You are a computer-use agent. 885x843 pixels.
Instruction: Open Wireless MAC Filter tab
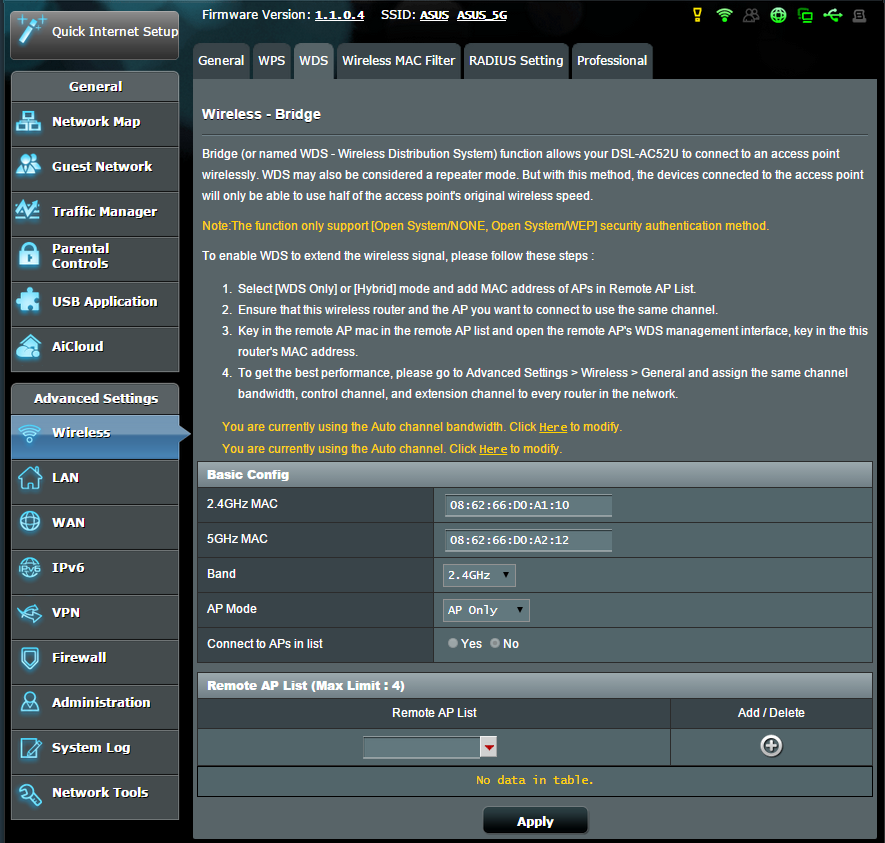[398, 61]
